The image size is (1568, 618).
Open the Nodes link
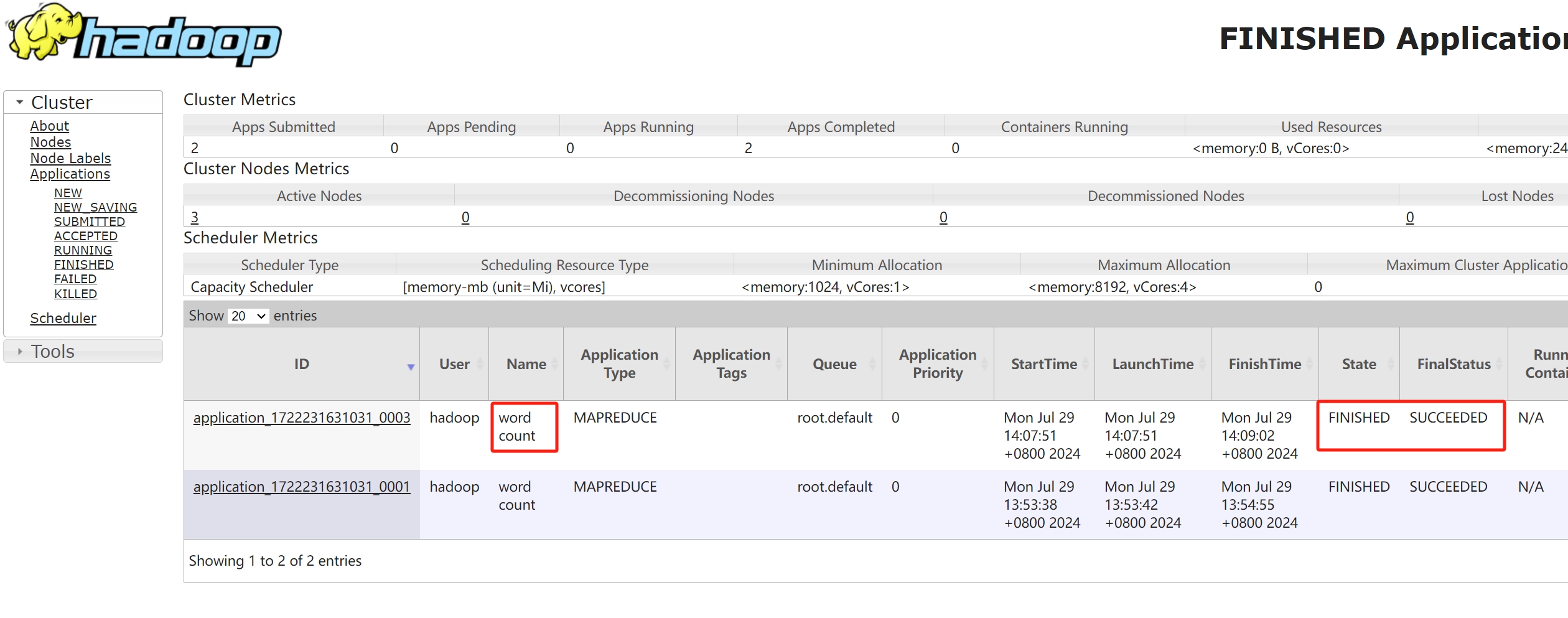(x=50, y=142)
